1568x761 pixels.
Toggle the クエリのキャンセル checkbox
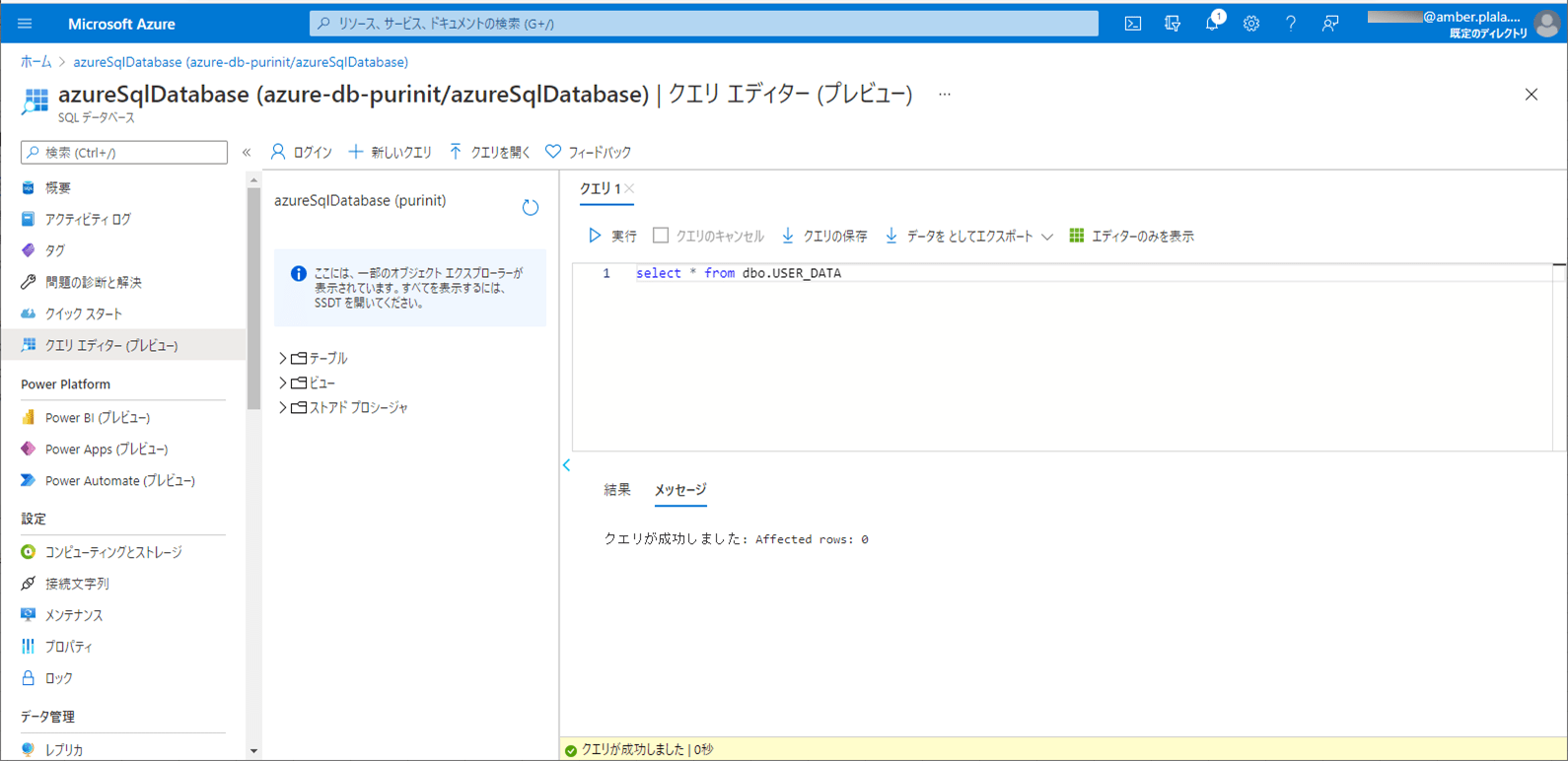click(x=661, y=236)
